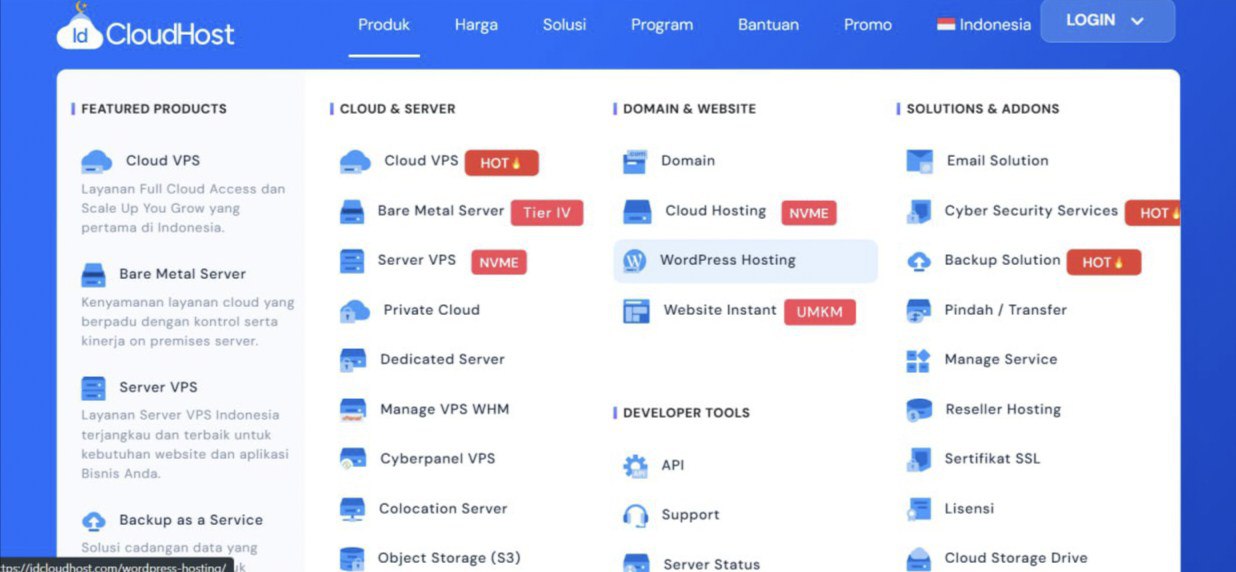
Task: Open the Bantuan menu
Action: (x=768, y=25)
